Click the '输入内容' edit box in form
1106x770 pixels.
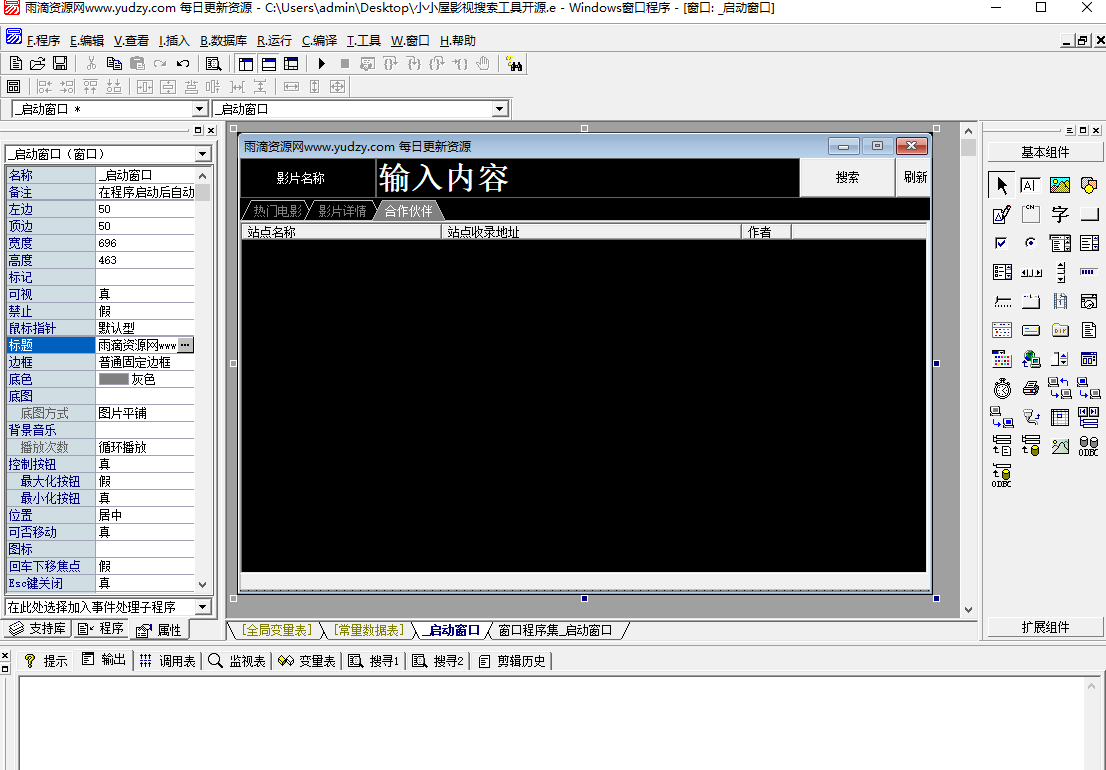pyautogui.click(x=587, y=178)
